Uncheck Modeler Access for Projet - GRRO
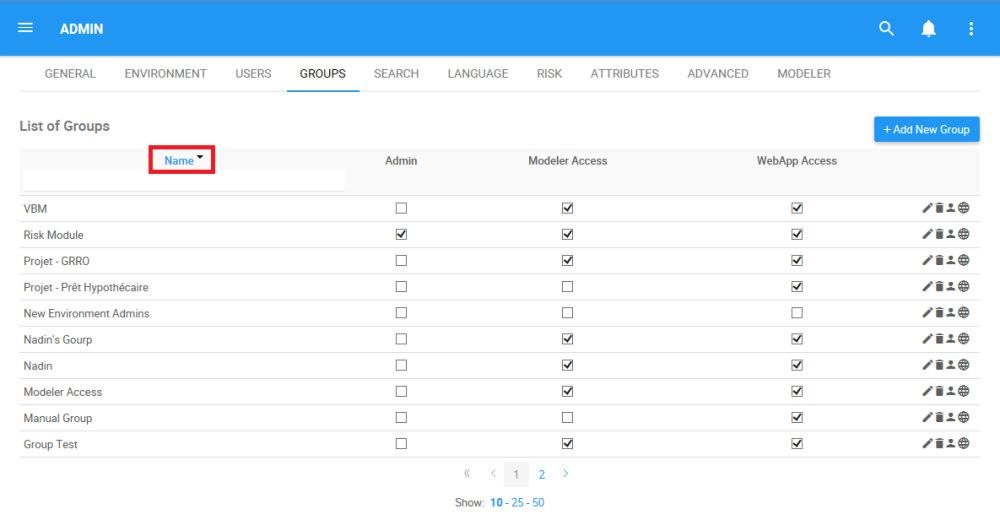Viewport: 1000px width, 520px height. [x=568, y=260]
